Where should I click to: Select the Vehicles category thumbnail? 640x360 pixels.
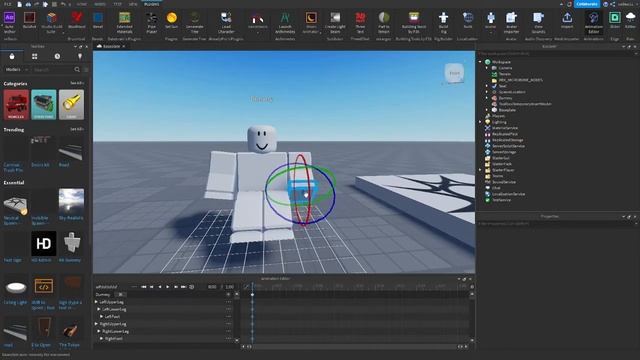[16, 105]
